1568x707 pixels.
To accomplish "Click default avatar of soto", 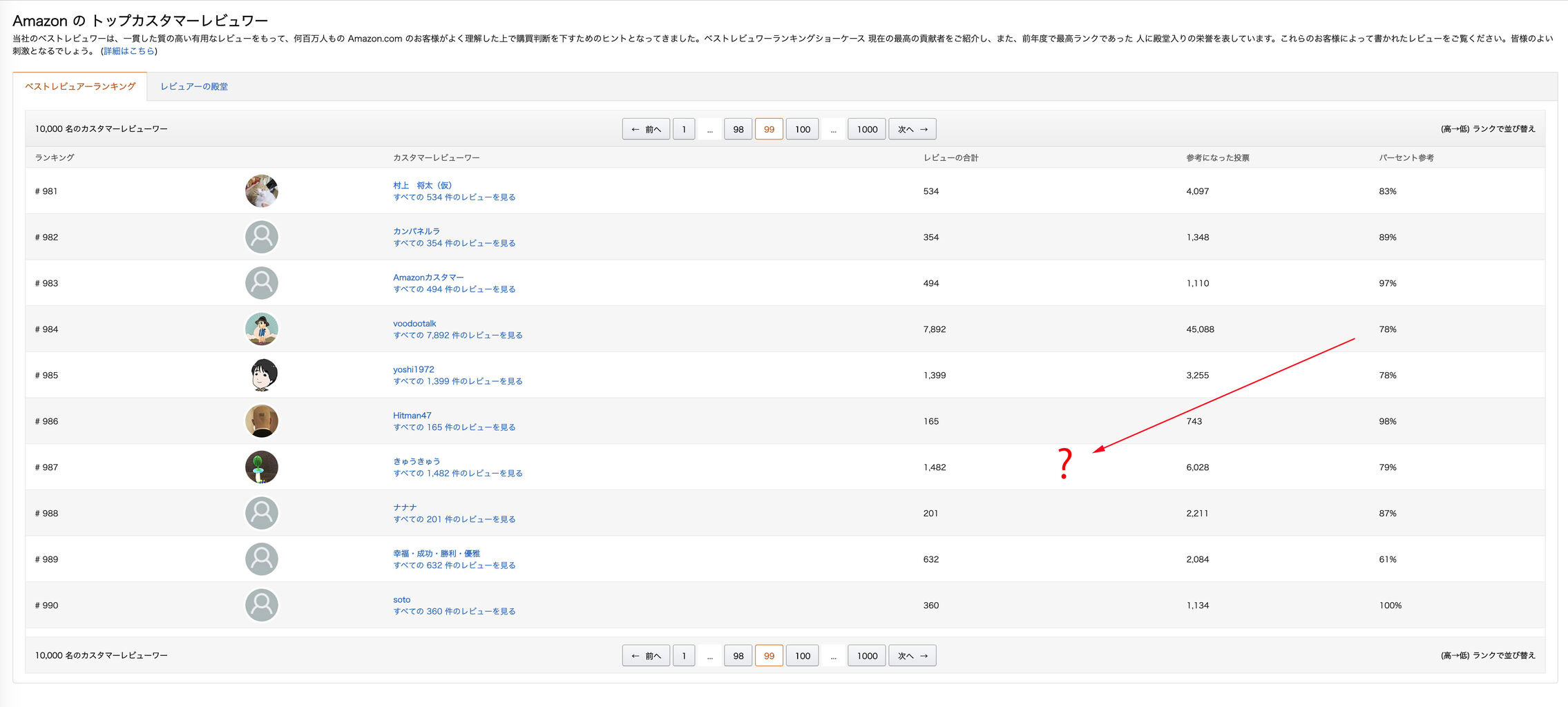I will (x=262, y=606).
